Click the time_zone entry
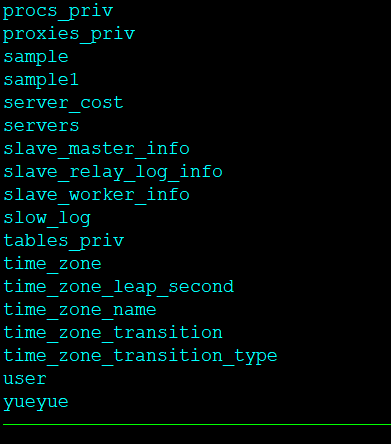This screenshot has height=444, width=391. click(52, 264)
